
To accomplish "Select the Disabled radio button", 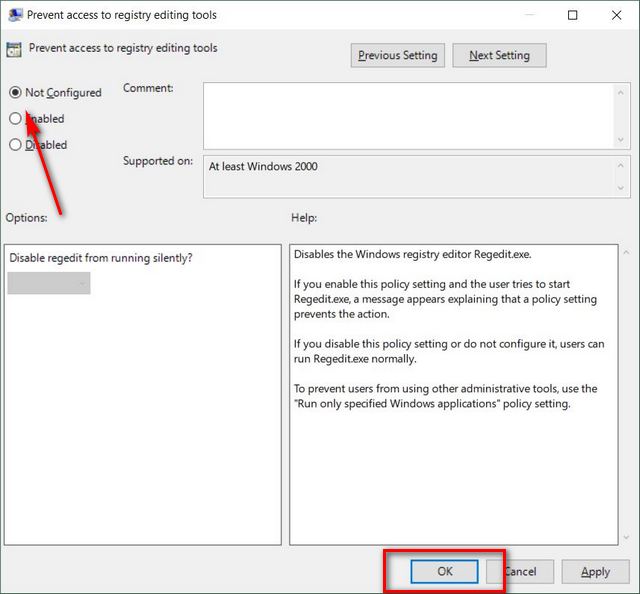I will tap(15, 145).
